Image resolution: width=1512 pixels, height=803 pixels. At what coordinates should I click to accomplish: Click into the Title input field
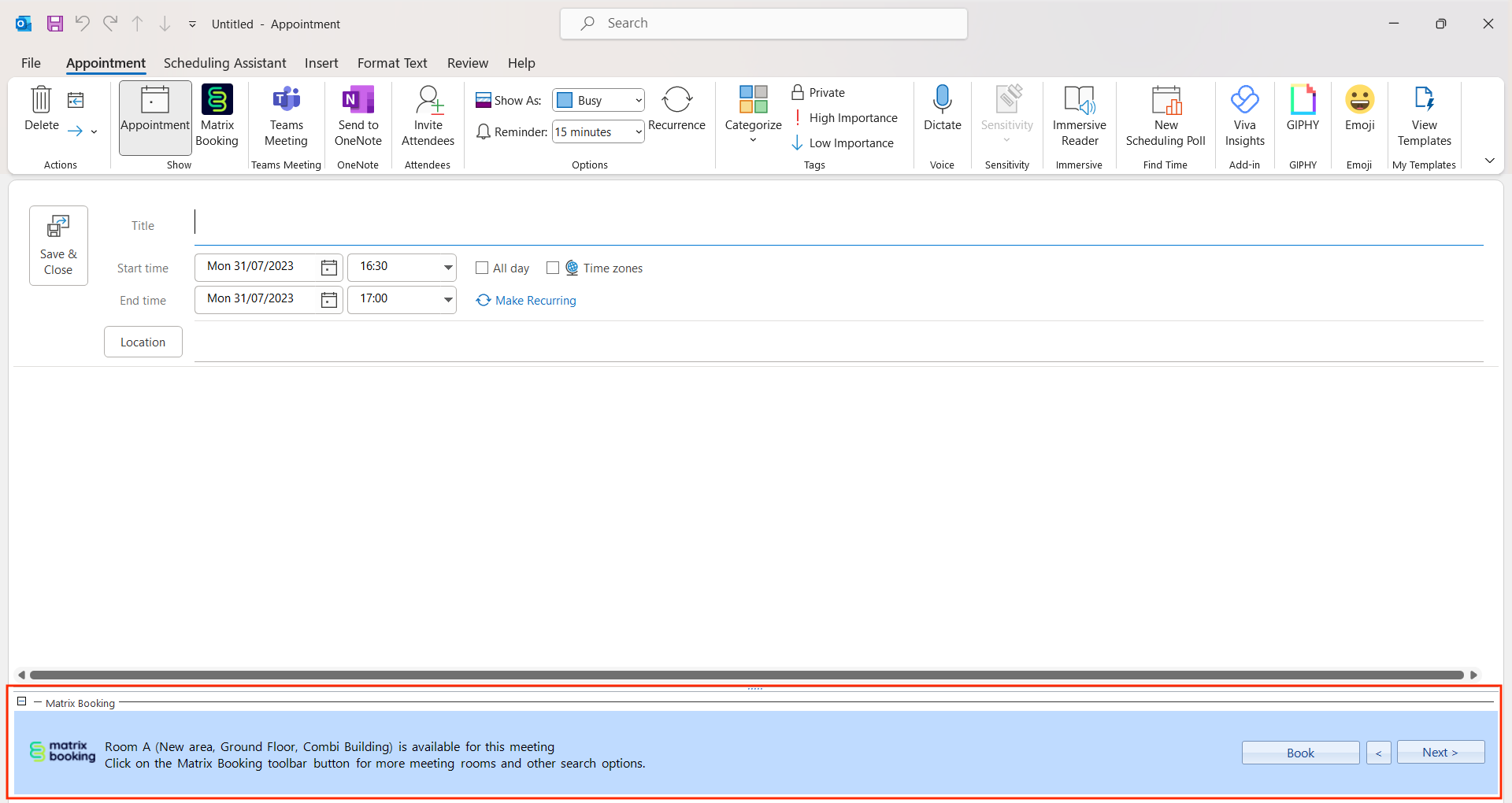point(835,225)
